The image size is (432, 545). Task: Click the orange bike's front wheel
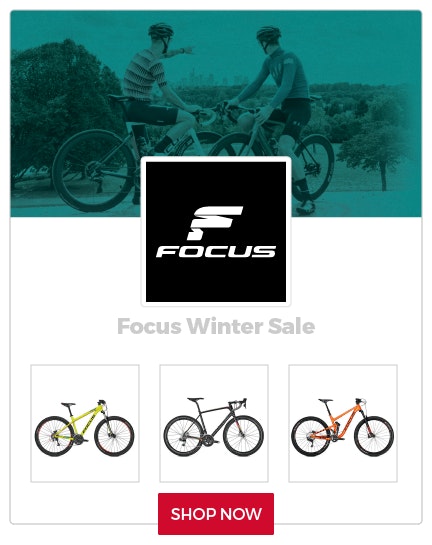point(374,436)
